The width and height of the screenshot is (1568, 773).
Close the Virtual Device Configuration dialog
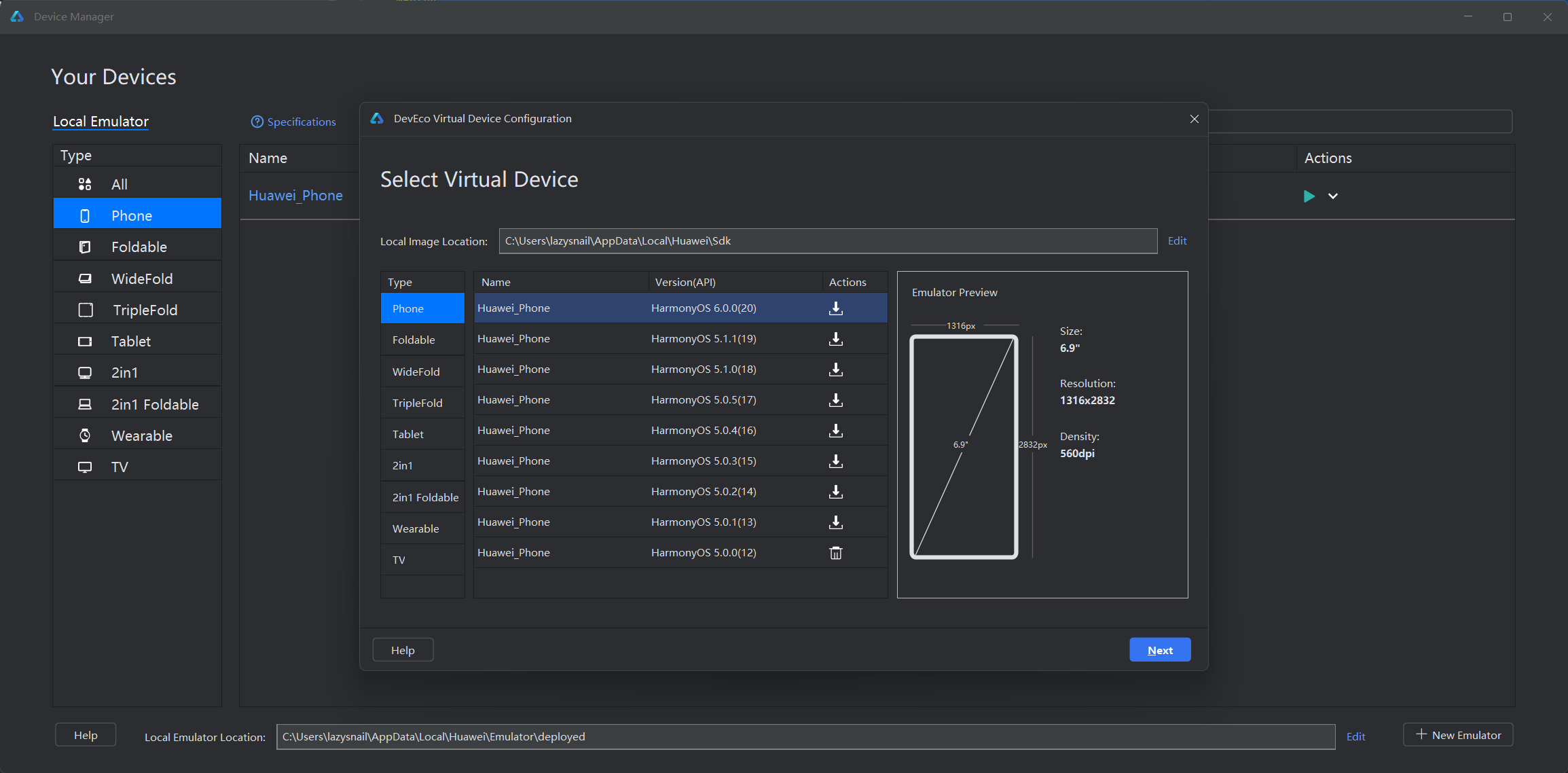(x=1194, y=119)
